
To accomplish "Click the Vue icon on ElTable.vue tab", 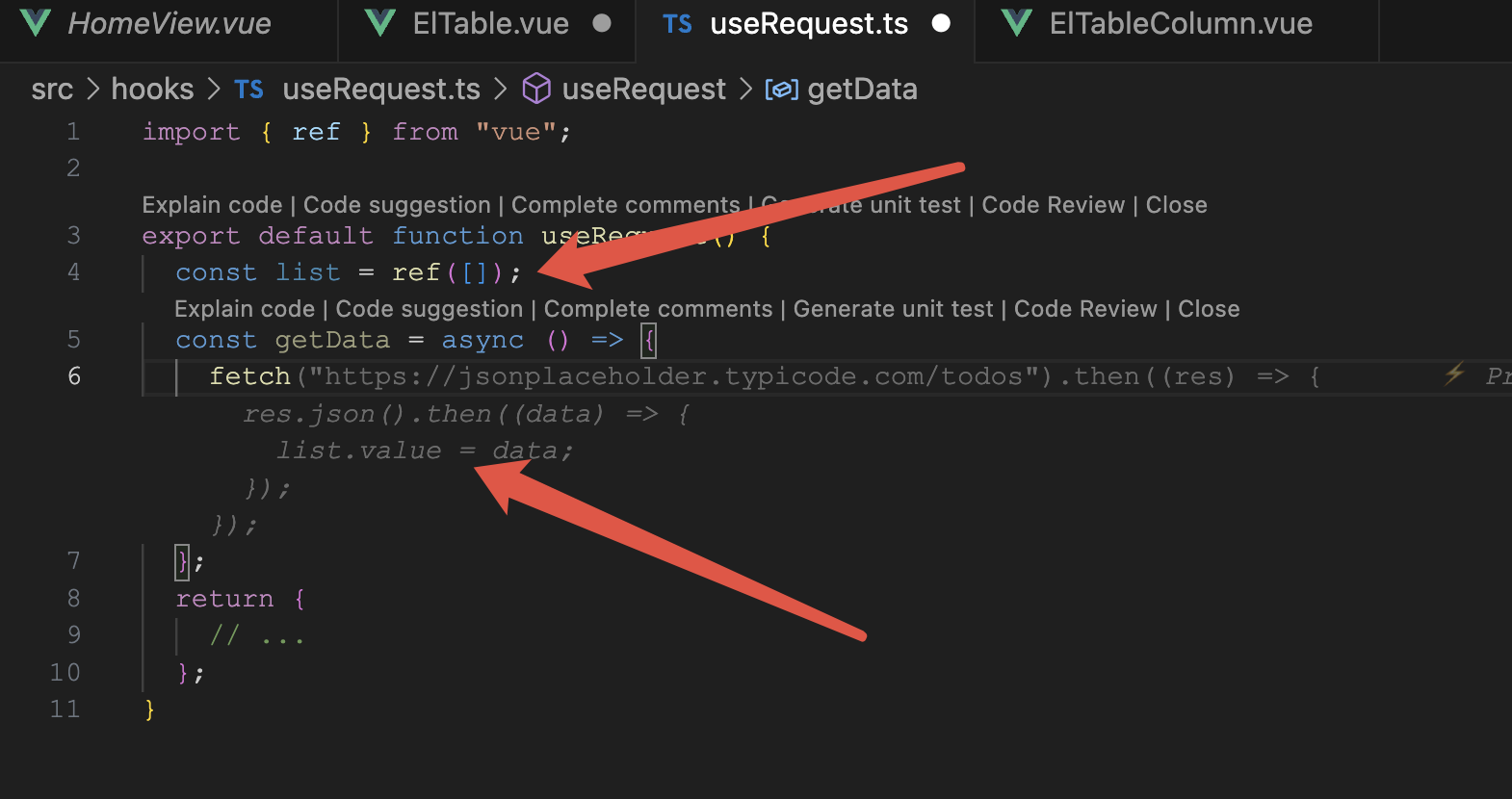I will (381, 23).
